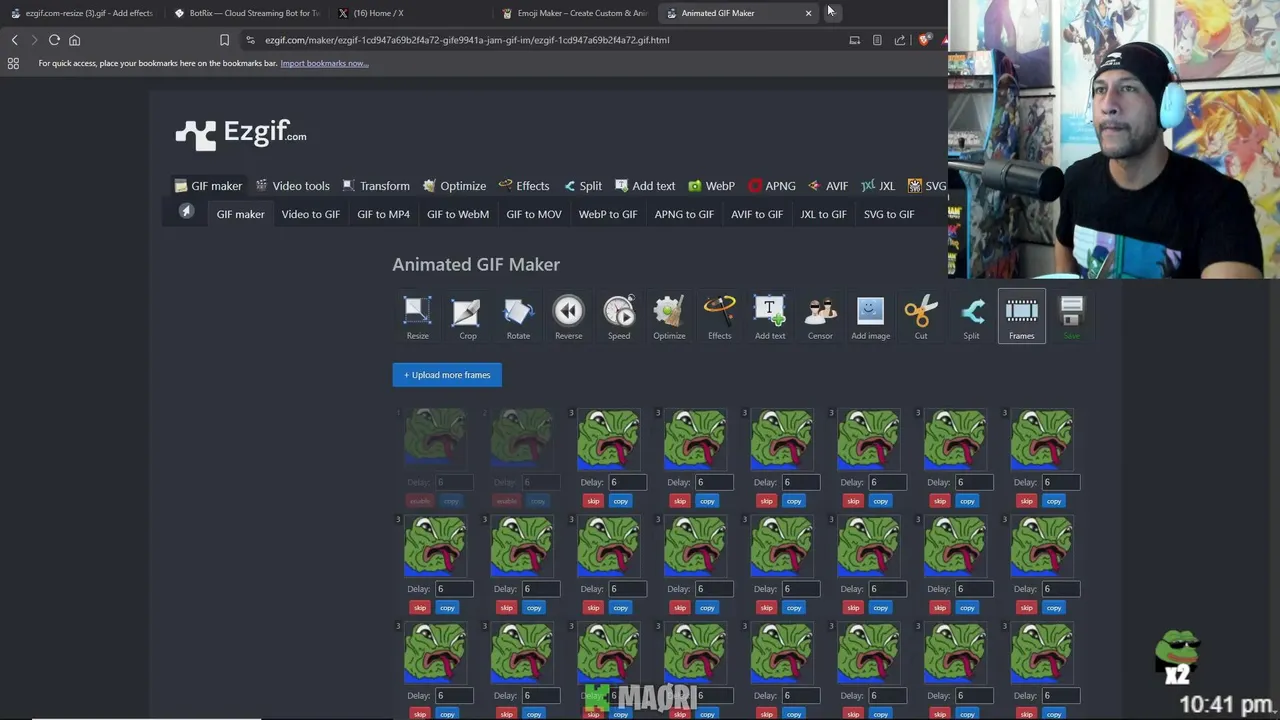Screen dimensions: 1280x720
Task: Select the Resize tool icon
Action: click(418, 317)
